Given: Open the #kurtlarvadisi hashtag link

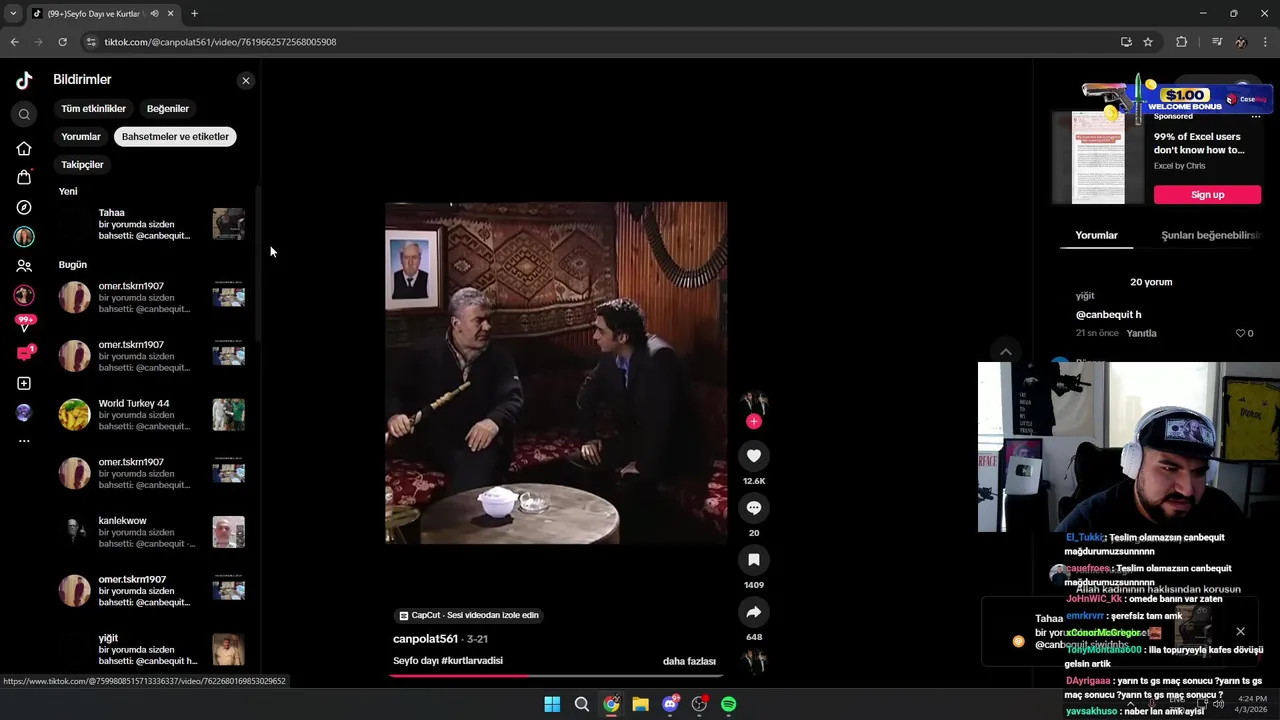Looking at the screenshot, I should point(472,661).
